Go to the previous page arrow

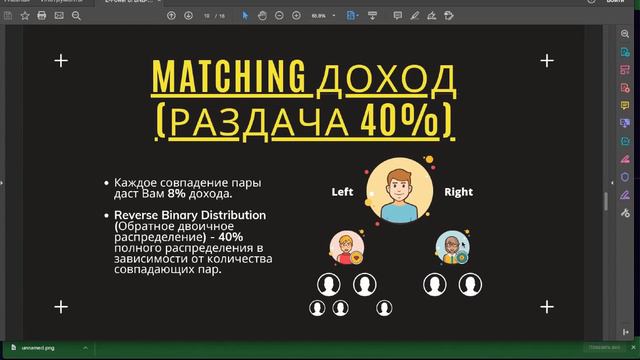(171, 16)
